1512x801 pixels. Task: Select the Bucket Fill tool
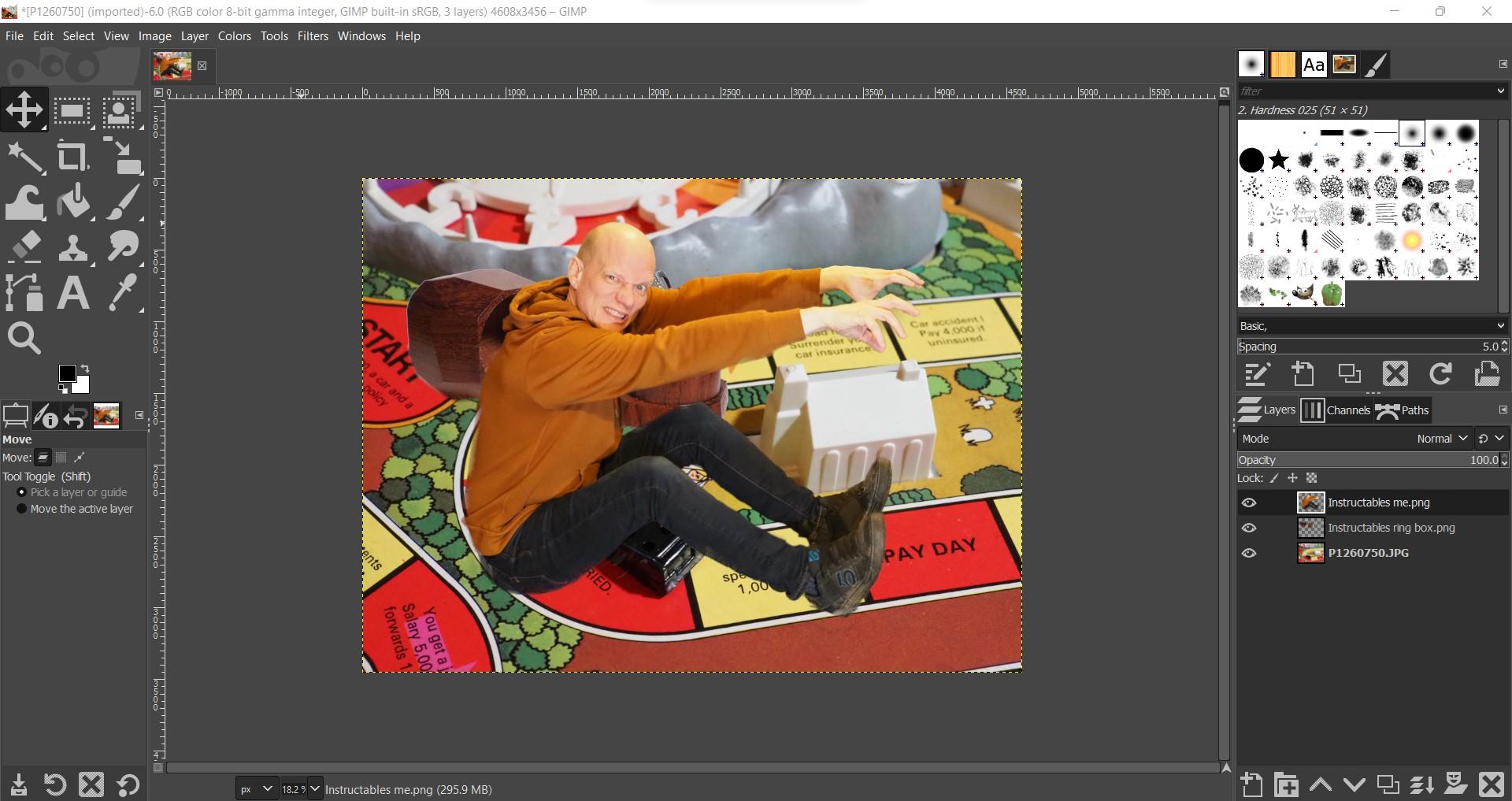click(72, 202)
